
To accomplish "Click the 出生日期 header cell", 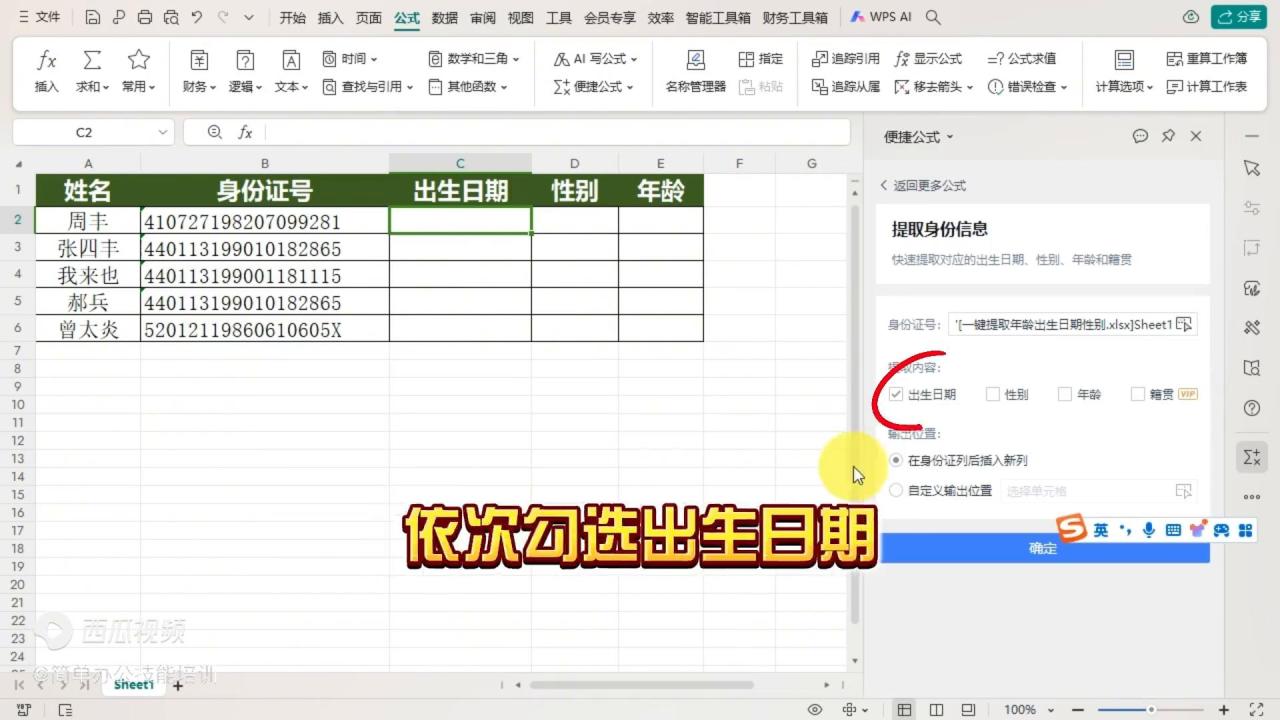I will [x=460, y=190].
